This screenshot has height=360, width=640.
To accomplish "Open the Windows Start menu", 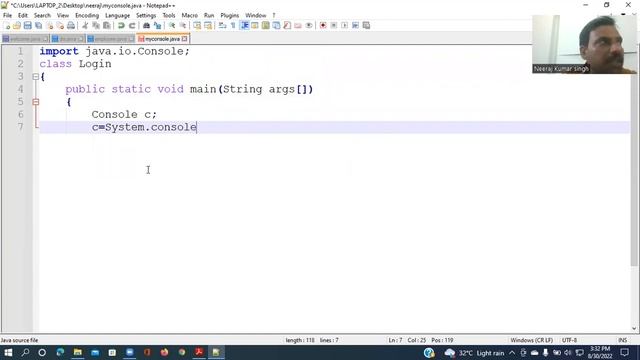I will [8, 353].
